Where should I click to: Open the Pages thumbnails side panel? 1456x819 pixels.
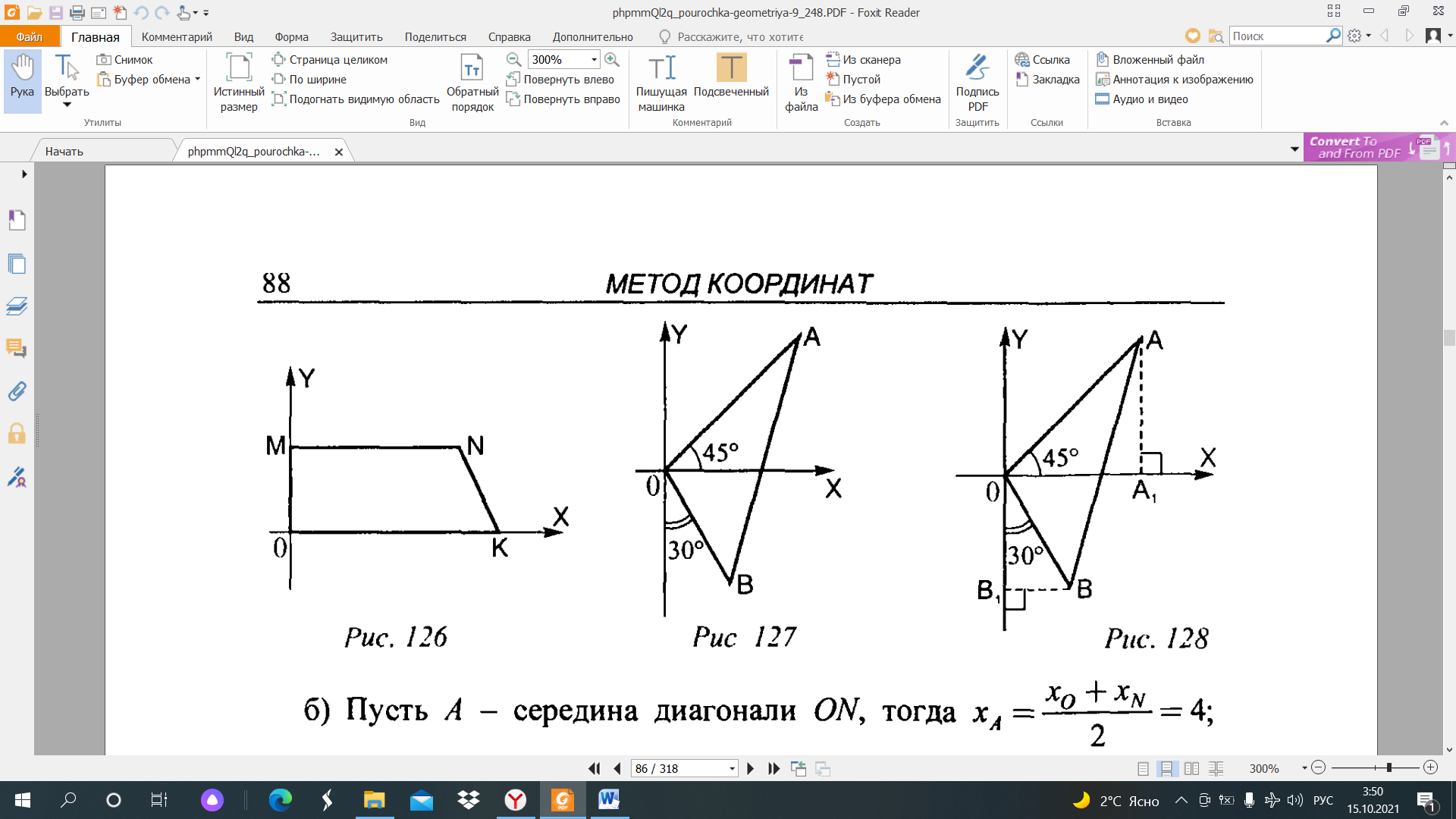17,263
